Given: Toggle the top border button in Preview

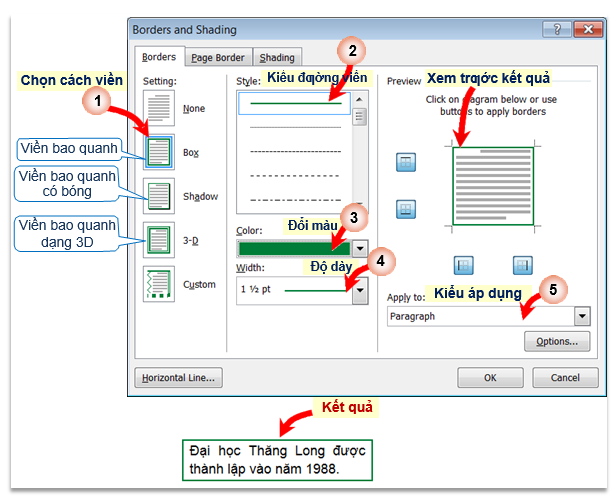Looking at the screenshot, I should pyautogui.click(x=406, y=163).
